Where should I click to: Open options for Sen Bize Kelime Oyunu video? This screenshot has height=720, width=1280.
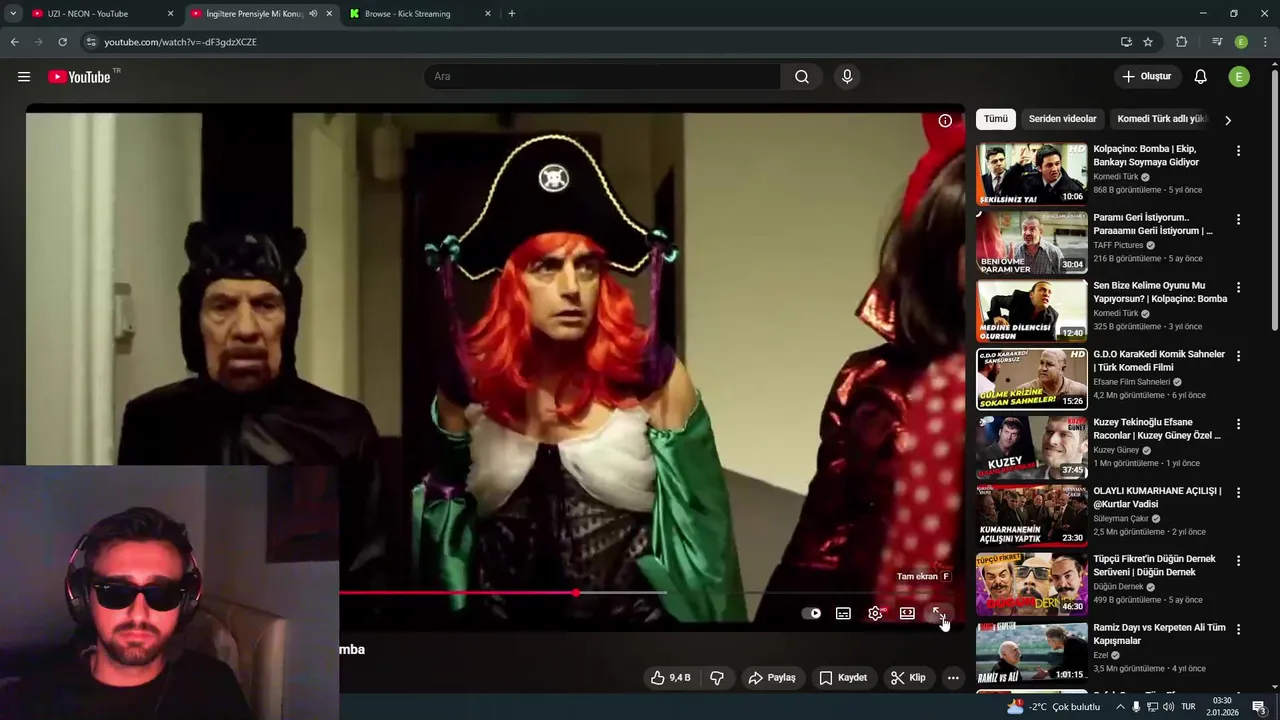(1238, 287)
